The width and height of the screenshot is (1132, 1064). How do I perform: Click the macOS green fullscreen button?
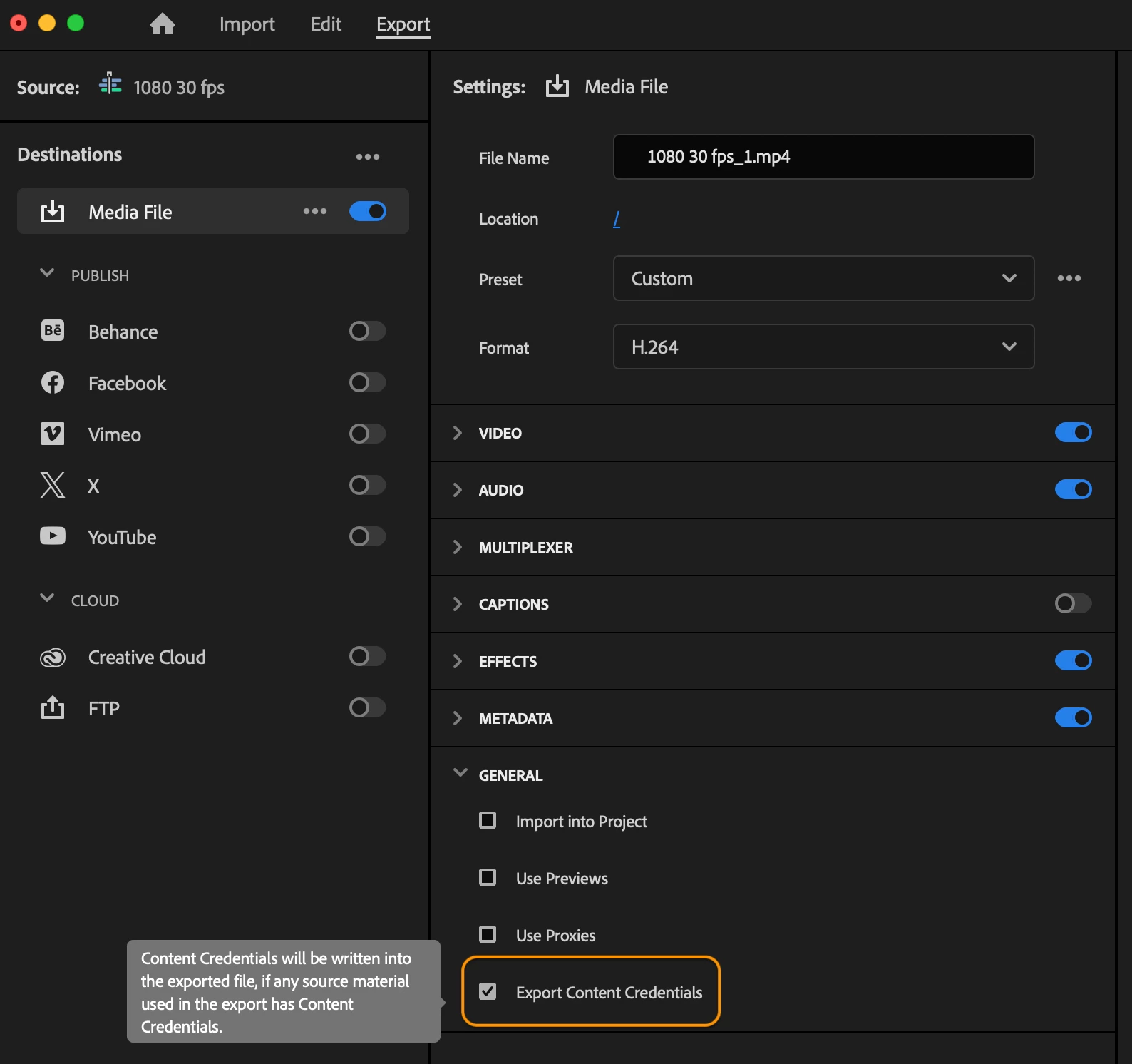coord(75,23)
